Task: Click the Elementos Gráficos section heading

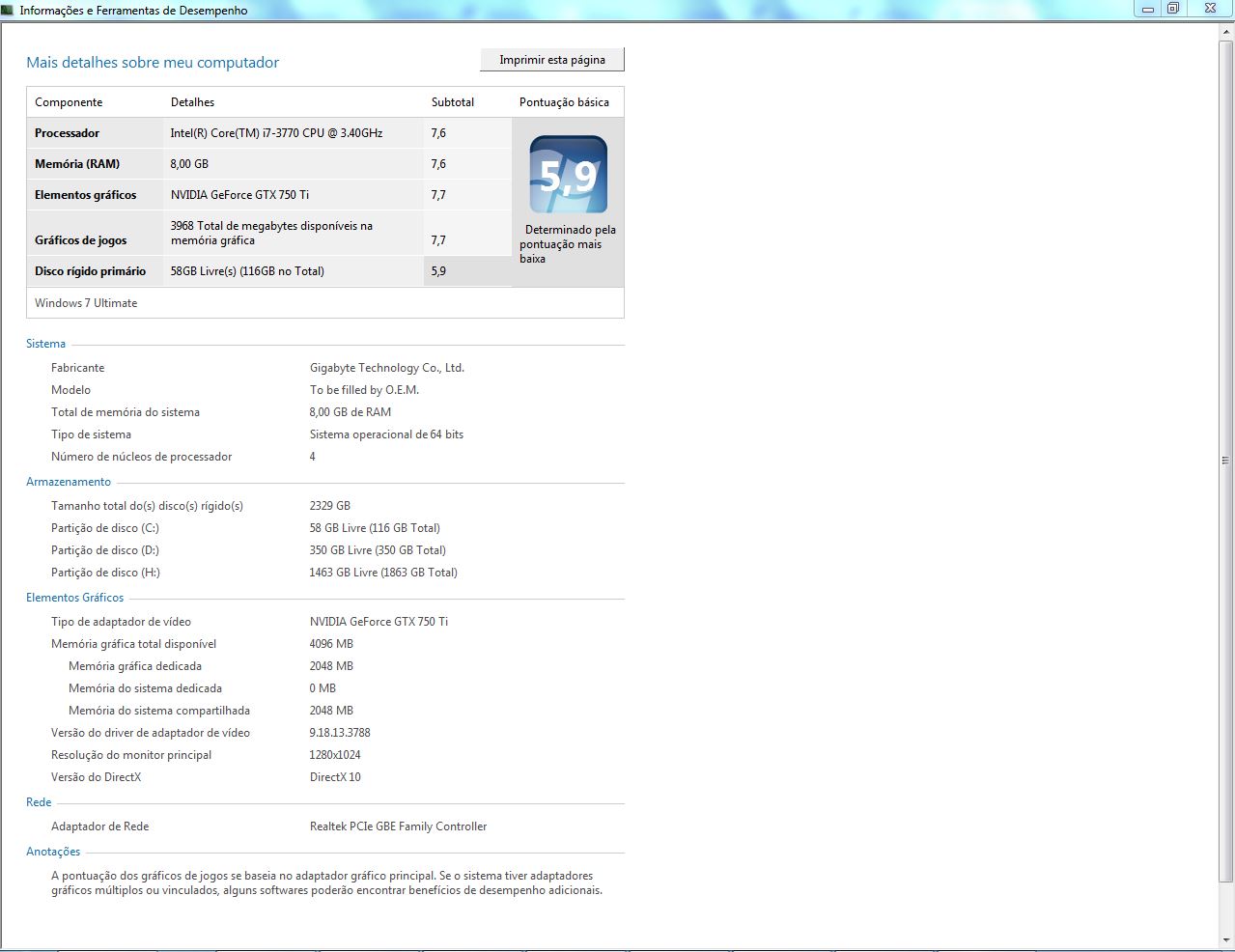Action: coord(74,598)
